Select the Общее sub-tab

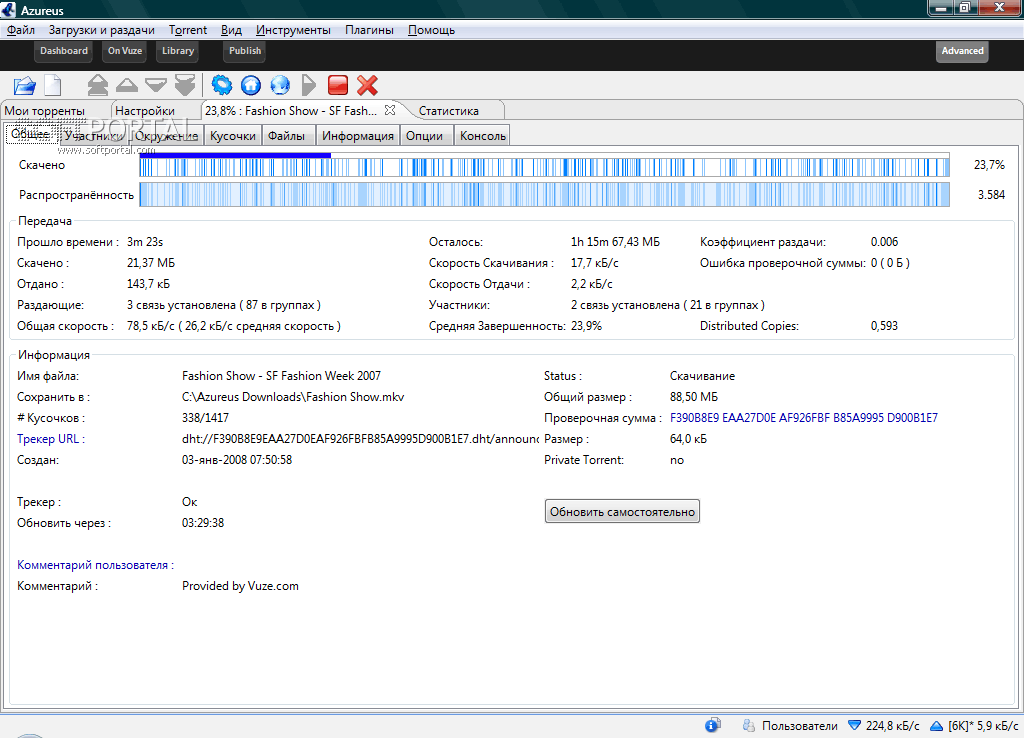click(31, 134)
